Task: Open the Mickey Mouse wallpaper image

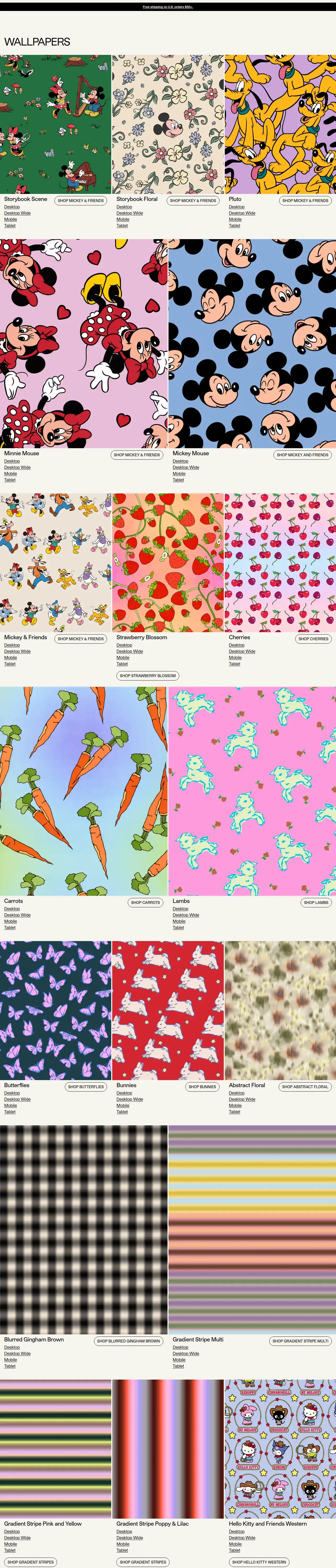Action: [x=253, y=343]
